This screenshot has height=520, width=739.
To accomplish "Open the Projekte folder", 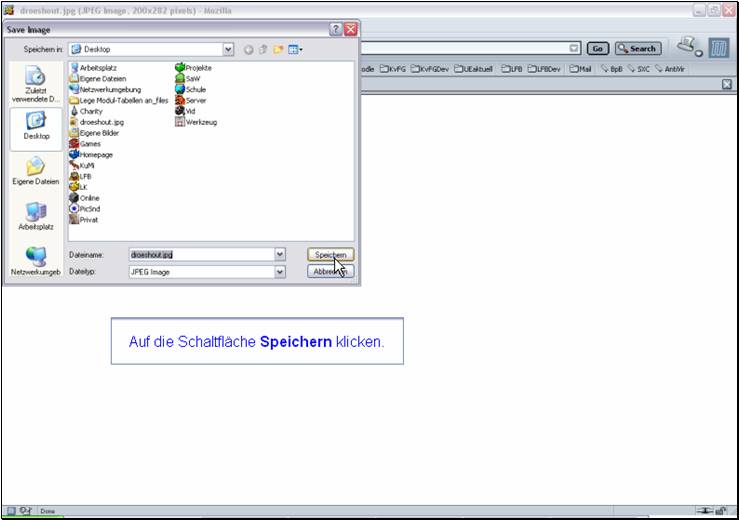I will click(198, 67).
